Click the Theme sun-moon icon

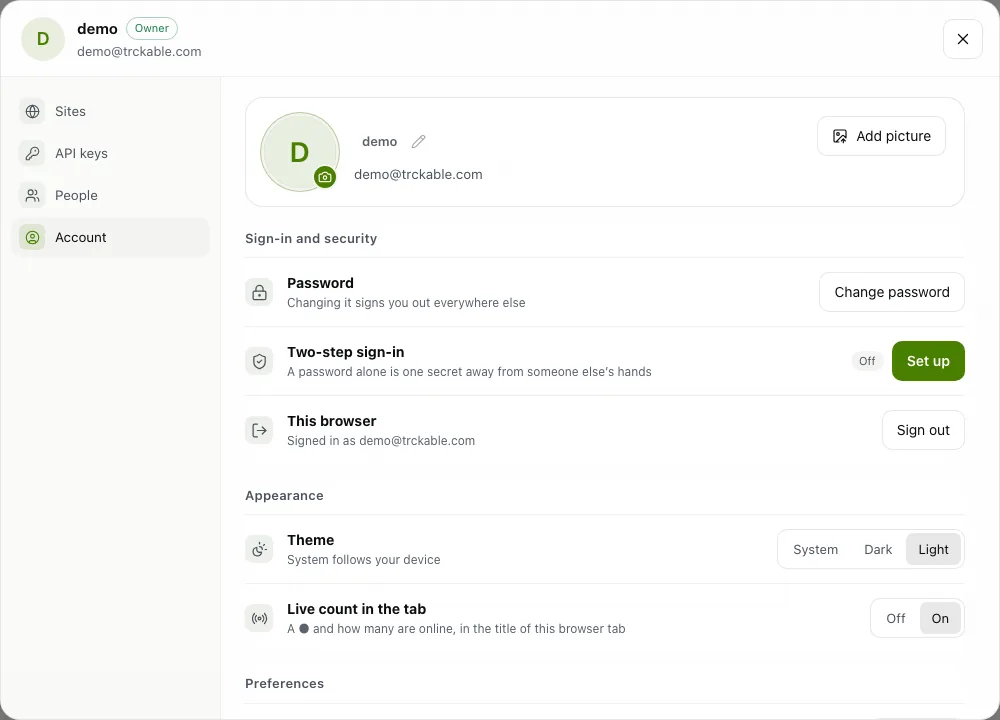point(260,549)
